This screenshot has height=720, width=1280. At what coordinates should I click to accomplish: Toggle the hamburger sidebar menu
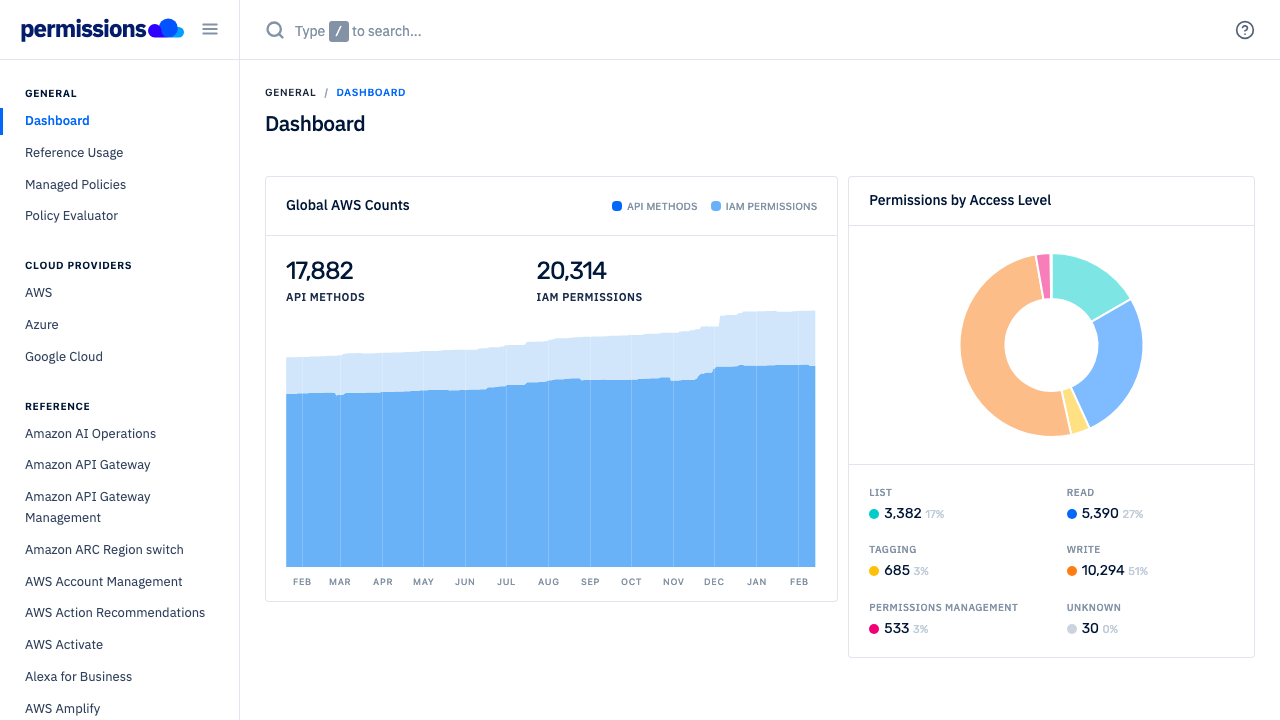[x=210, y=29]
